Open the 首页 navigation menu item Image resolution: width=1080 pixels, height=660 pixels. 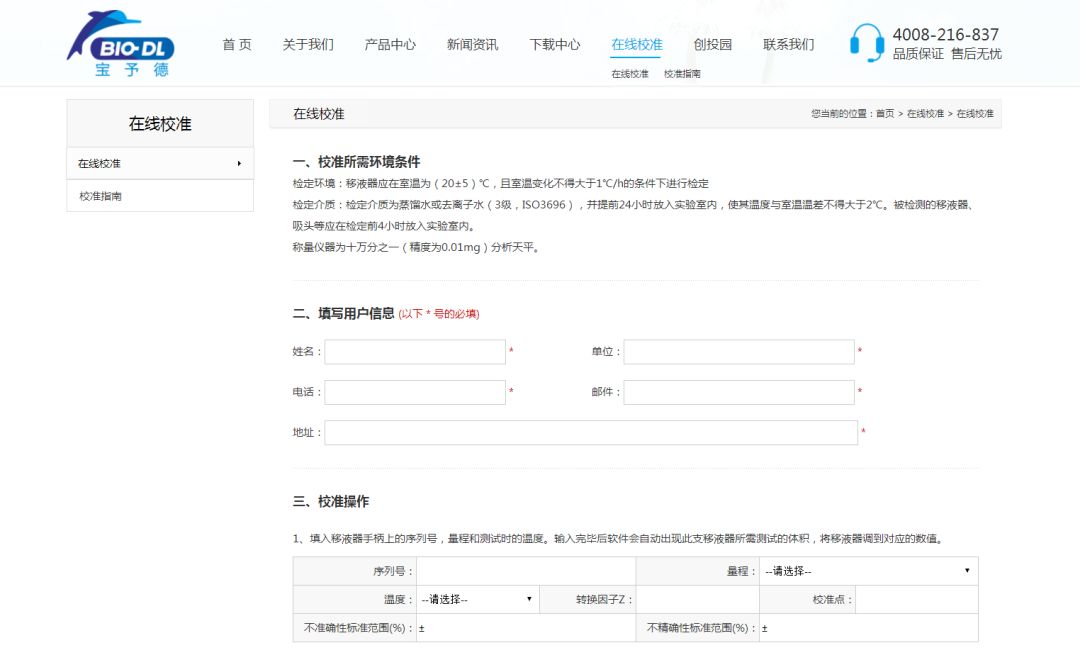point(237,45)
